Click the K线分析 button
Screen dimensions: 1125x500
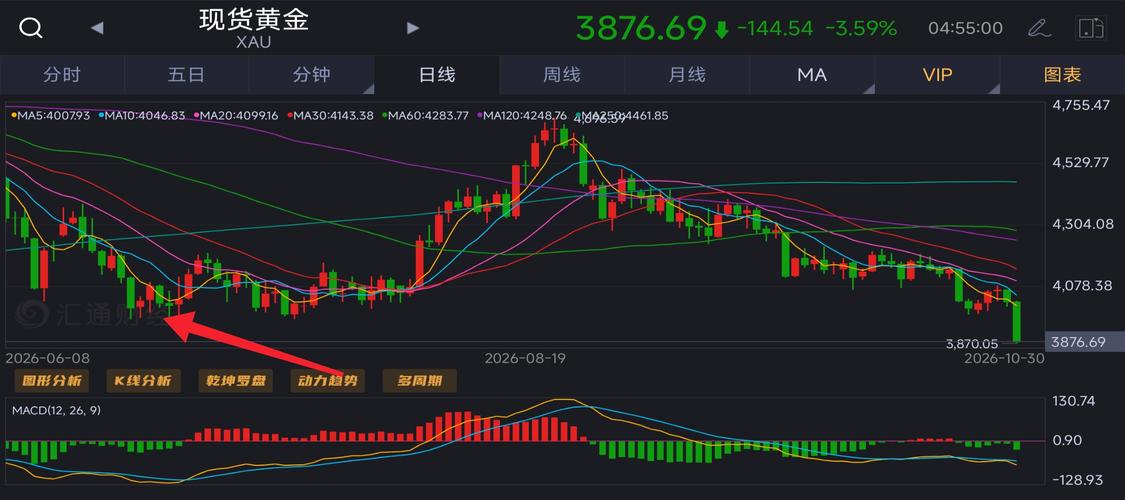(143, 381)
